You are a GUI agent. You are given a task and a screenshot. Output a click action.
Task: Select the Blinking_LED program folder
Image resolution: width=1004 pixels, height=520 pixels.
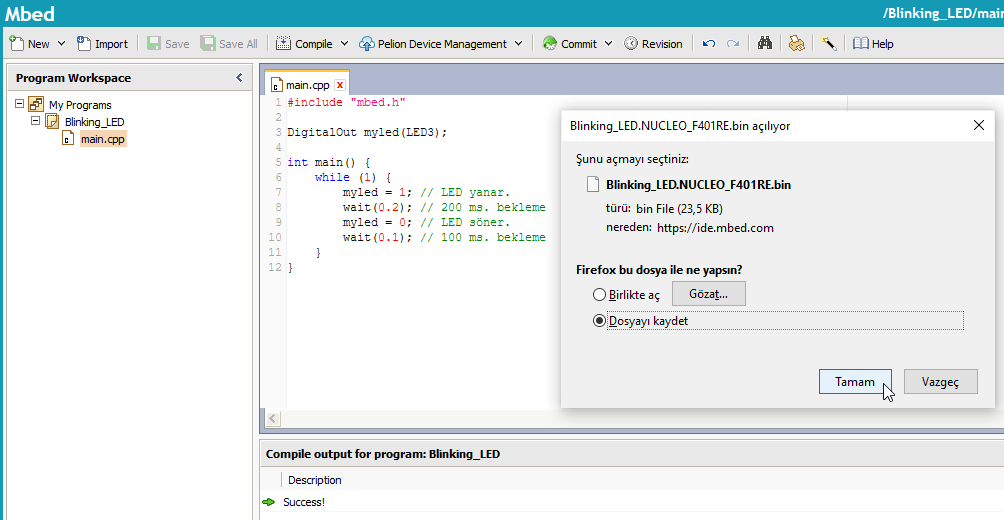pyautogui.click(x=95, y=122)
